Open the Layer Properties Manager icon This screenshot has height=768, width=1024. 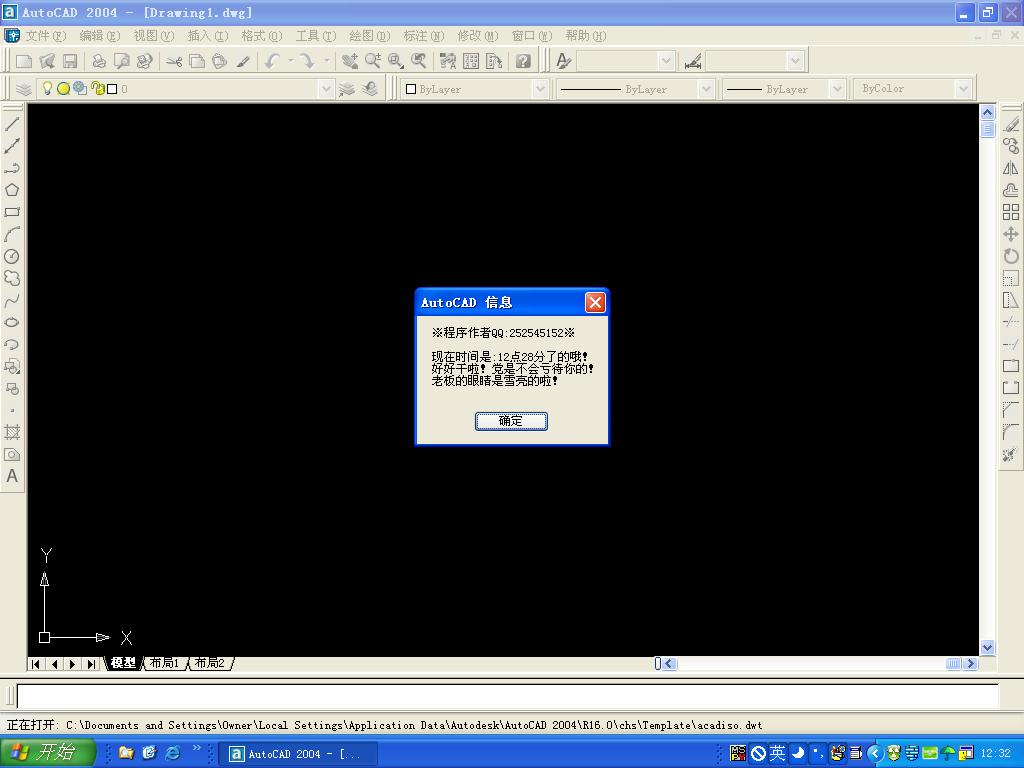[24, 88]
